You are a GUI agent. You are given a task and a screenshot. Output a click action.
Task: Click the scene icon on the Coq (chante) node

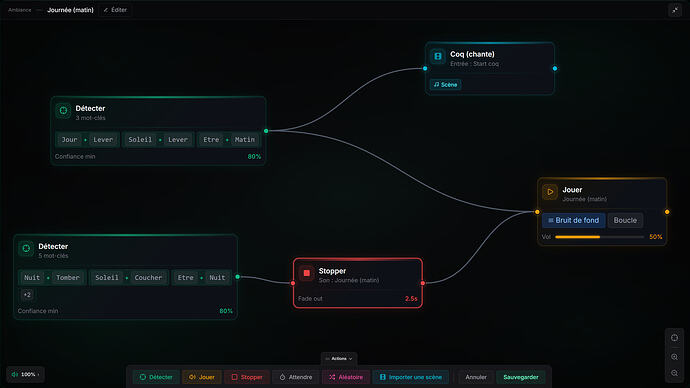point(438,56)
